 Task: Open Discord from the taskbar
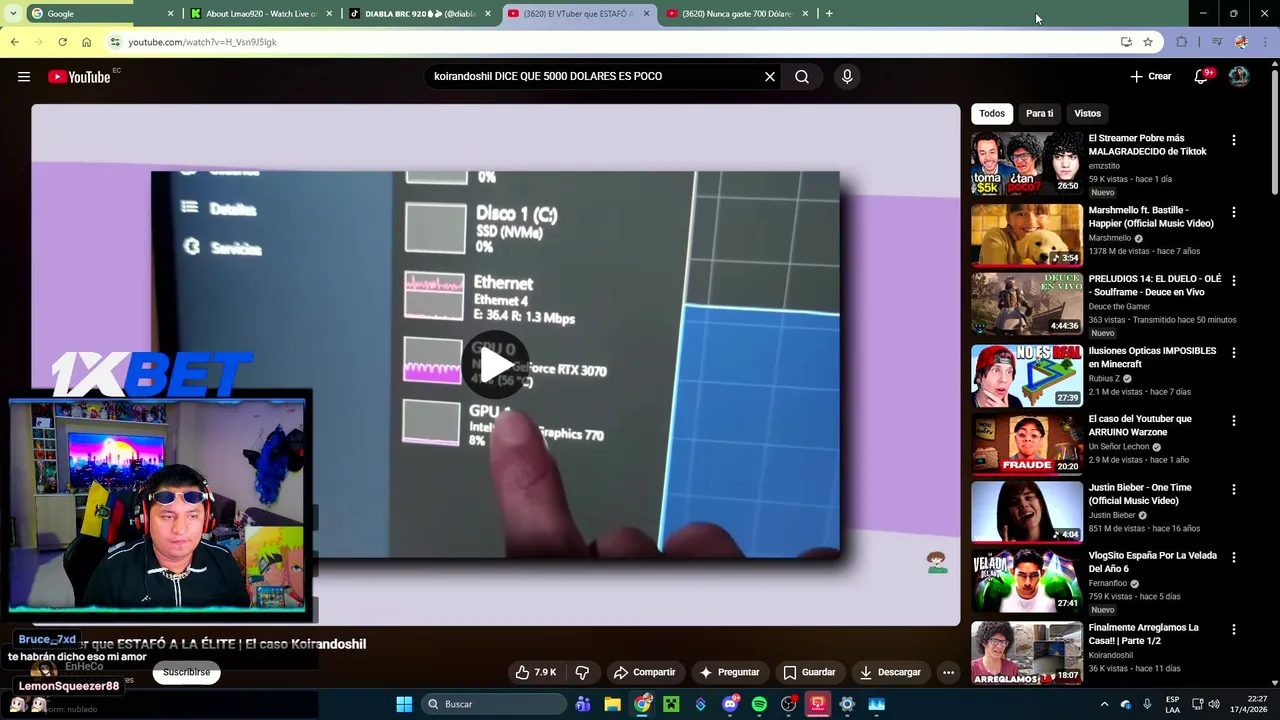pos(730,704)
